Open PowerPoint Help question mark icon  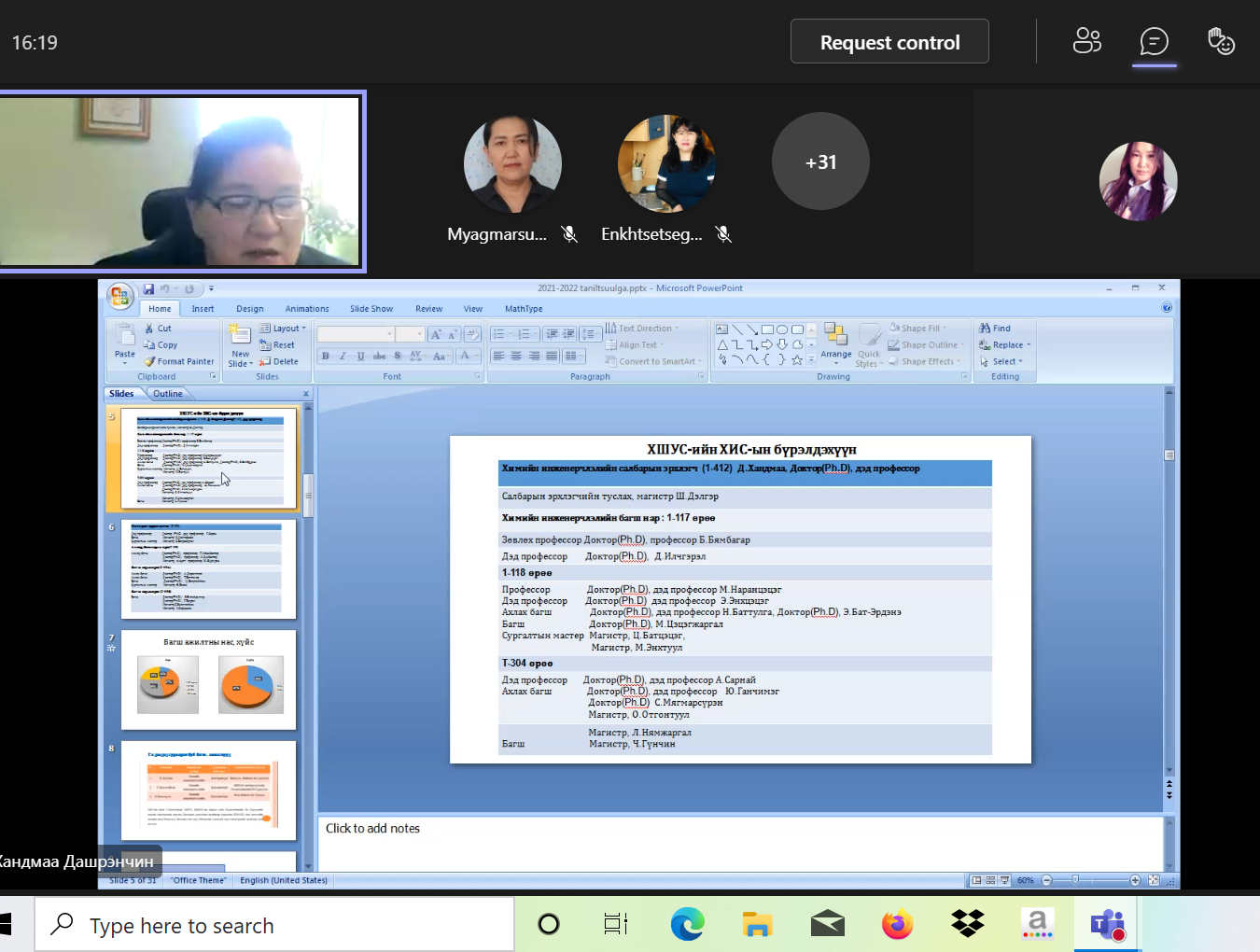tap(1167, 307)
